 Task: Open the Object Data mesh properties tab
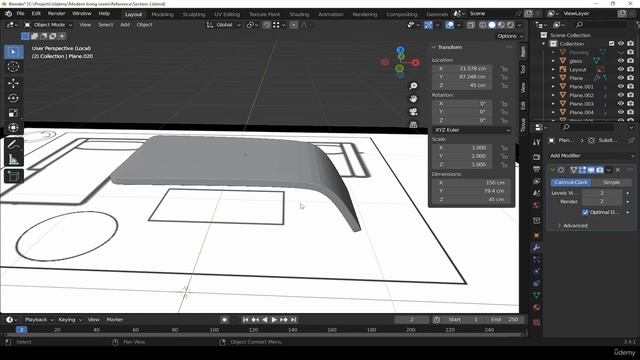tap(537, 295)
